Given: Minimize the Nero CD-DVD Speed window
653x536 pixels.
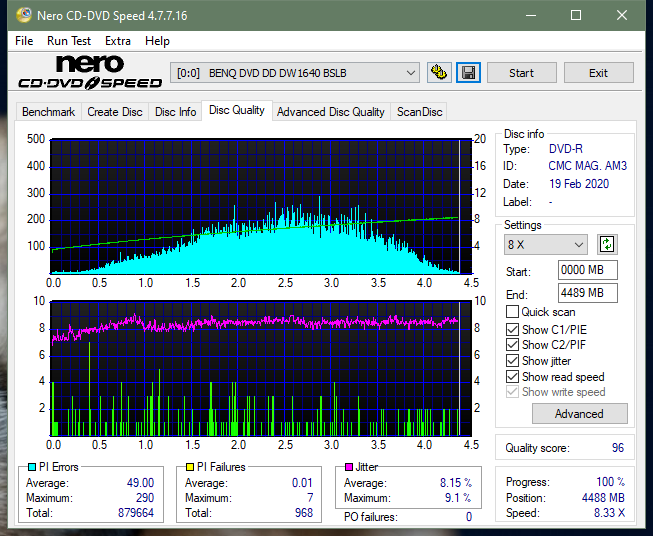Looking at the screenshot, I should point(531,15).
